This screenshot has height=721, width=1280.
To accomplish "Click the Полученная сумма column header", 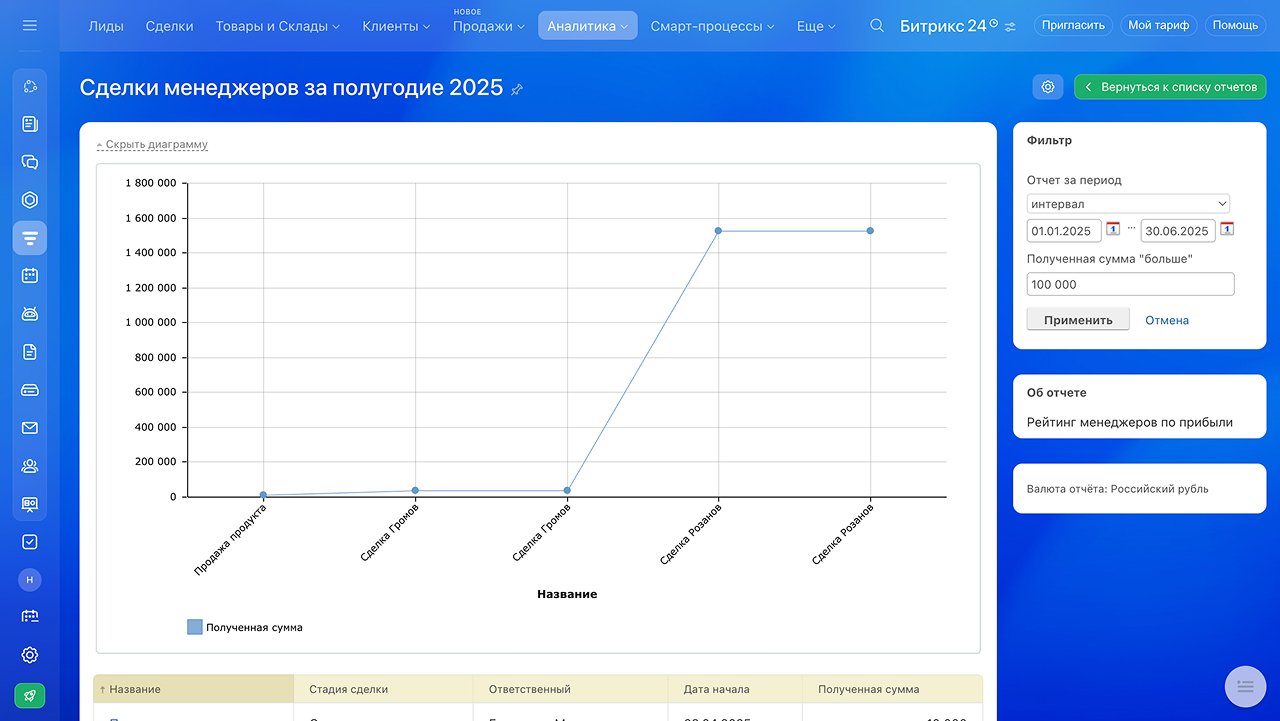I will [892, 689].
